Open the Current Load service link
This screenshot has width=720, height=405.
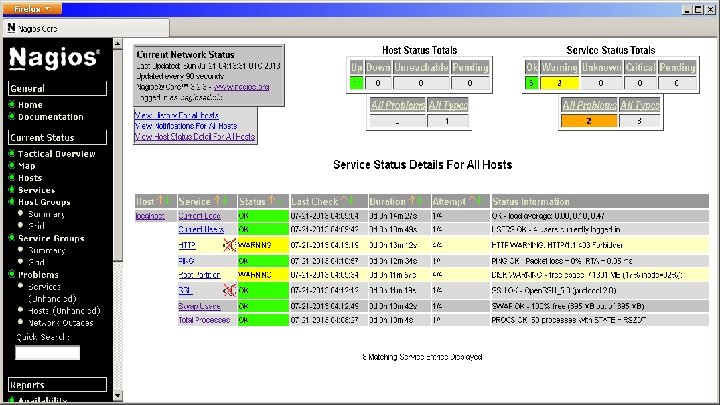pos(199,216)
